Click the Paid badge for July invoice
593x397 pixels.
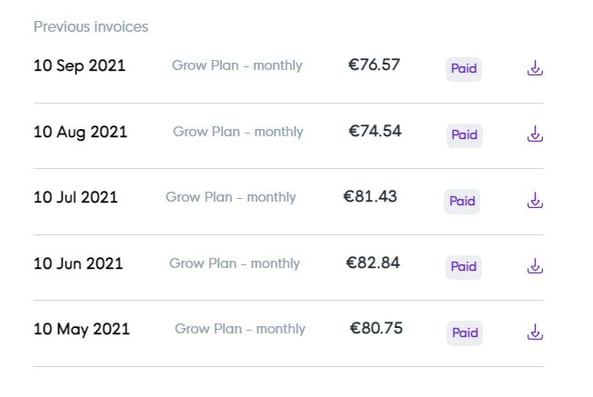[x=462, y=201]
